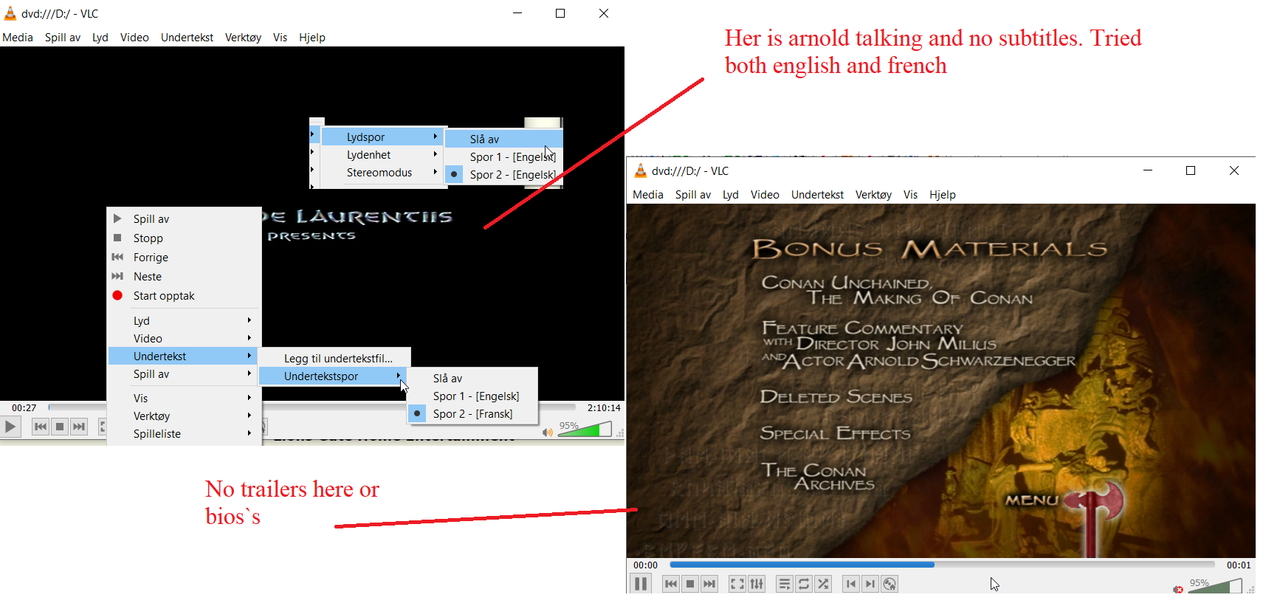The height and width of the screenshot is (603, 1280).
Task: Open Vis menu in right VLC window
Action: pyautogui.click(x=910, y=195)
